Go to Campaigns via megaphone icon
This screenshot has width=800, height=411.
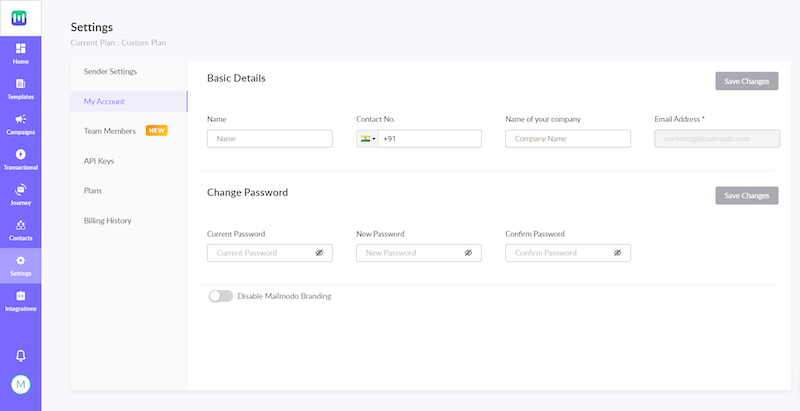tap(20, 122)
